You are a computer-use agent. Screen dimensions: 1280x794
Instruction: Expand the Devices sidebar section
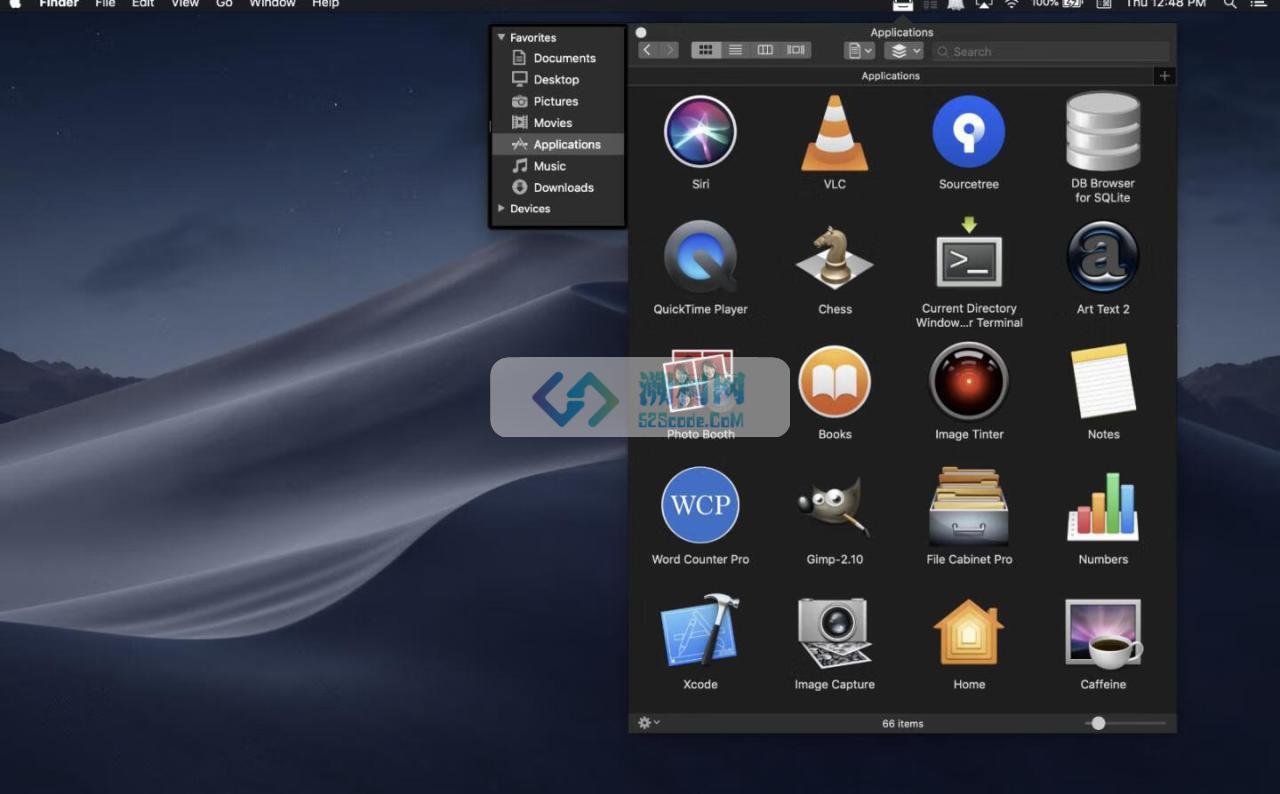[x=502, y=208]
